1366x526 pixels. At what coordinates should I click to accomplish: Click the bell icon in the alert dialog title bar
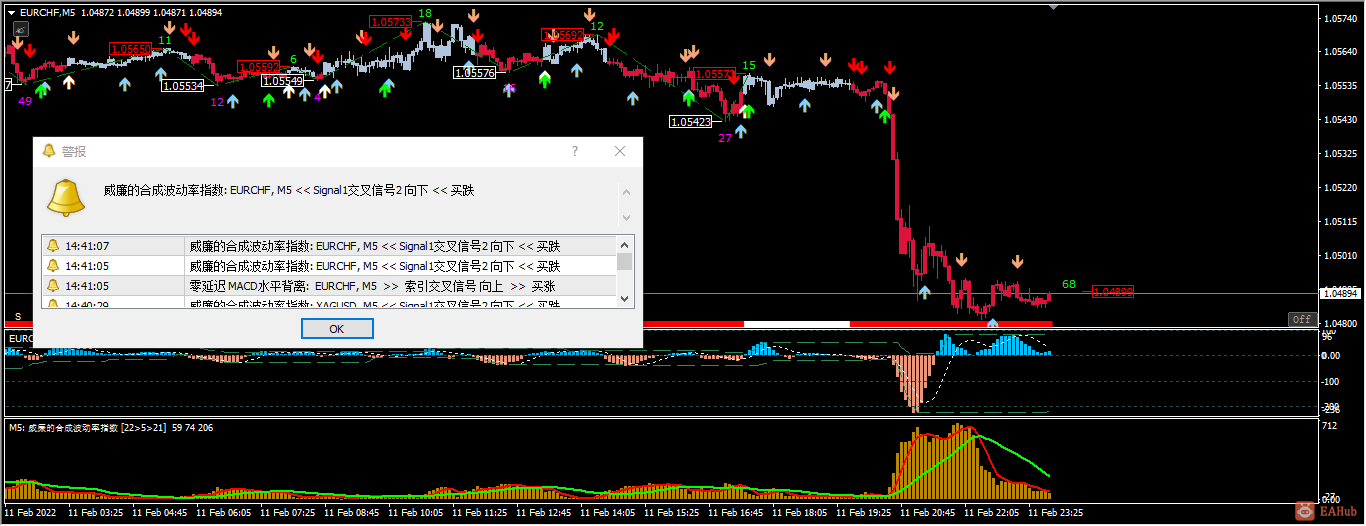[x=48, y=151]
